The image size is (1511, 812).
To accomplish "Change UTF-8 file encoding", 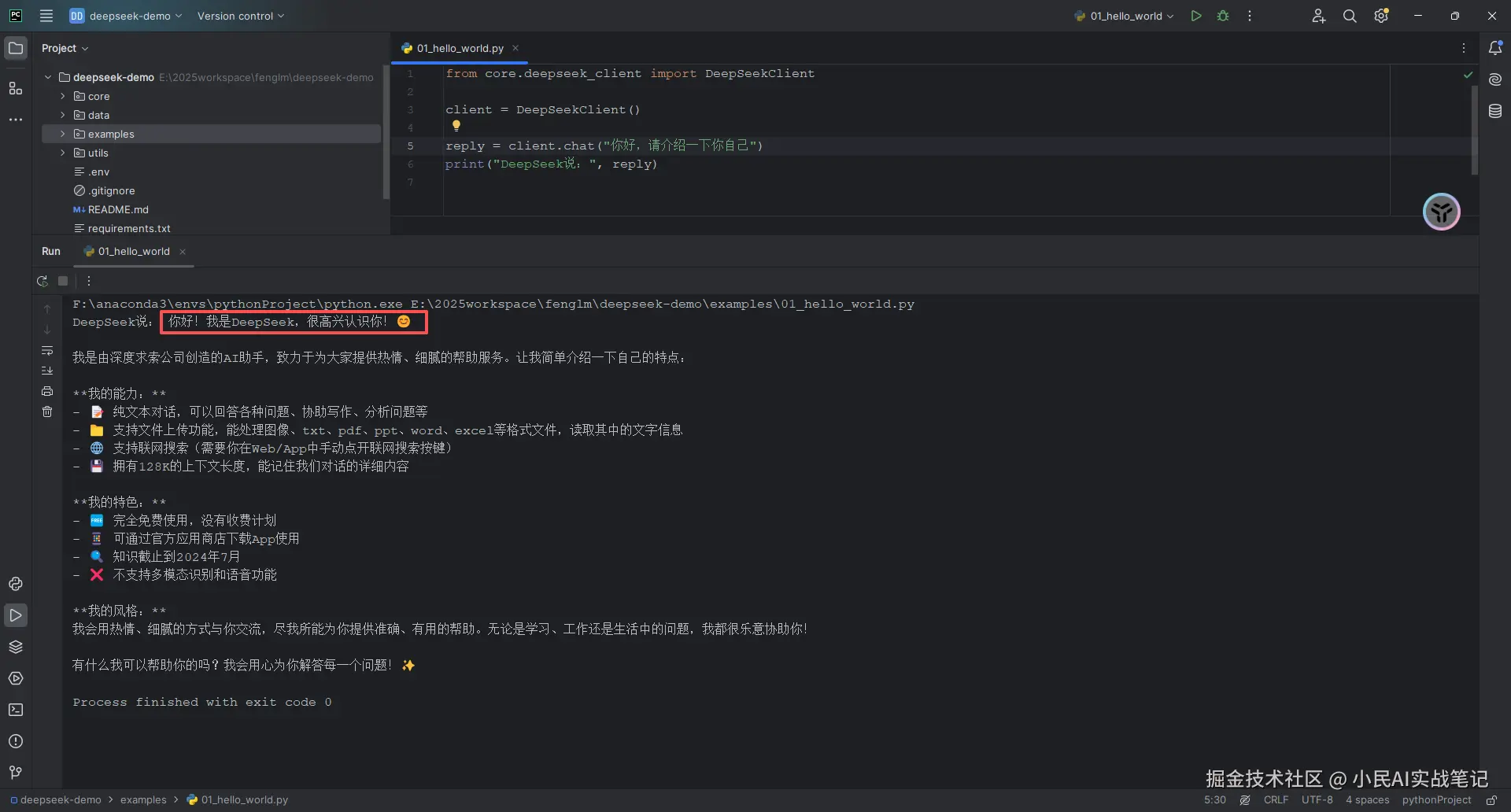I will tap(1317, 800).
